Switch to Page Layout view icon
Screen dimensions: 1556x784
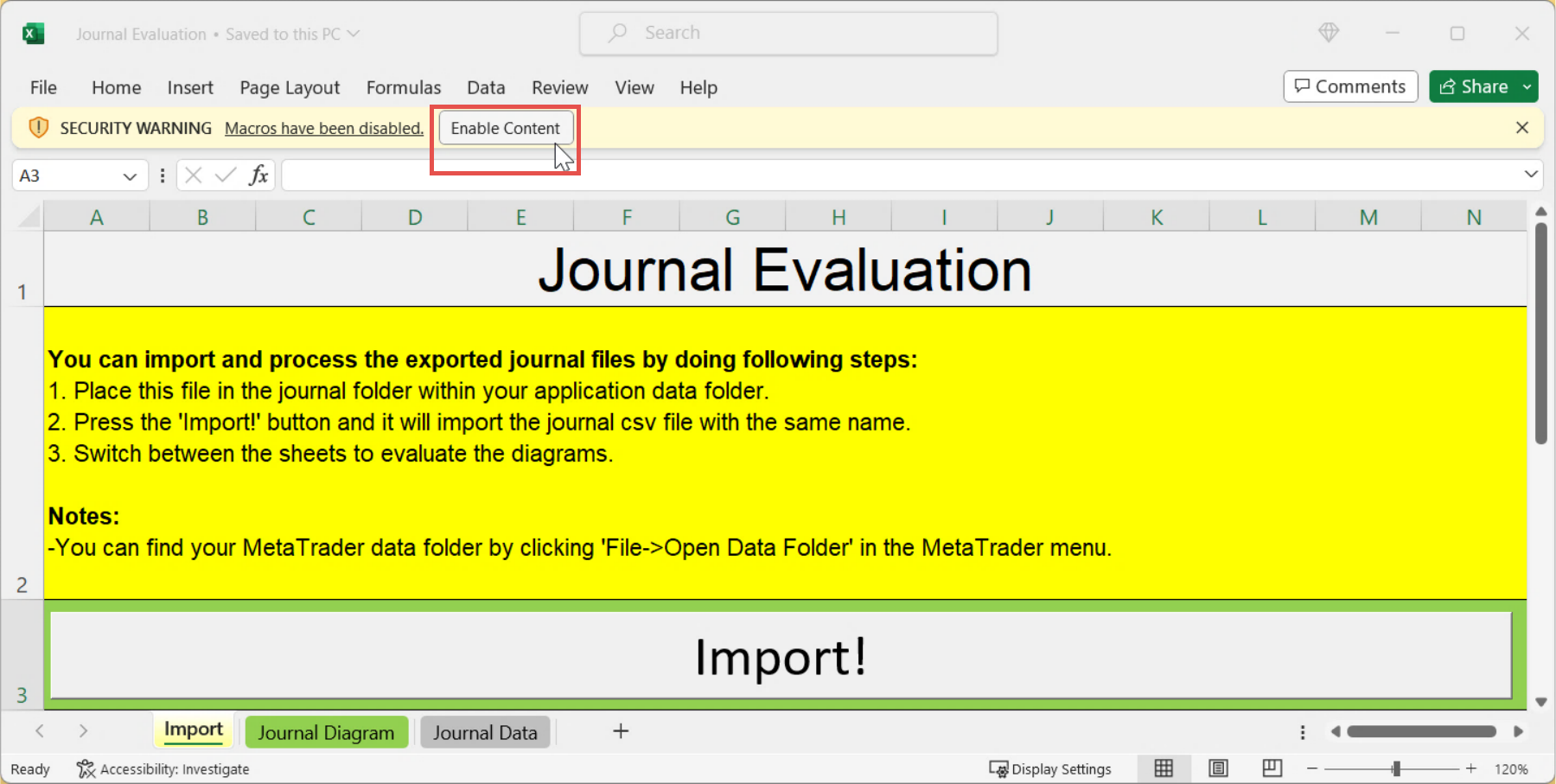pyautogui.click(x=1218, y=768)
